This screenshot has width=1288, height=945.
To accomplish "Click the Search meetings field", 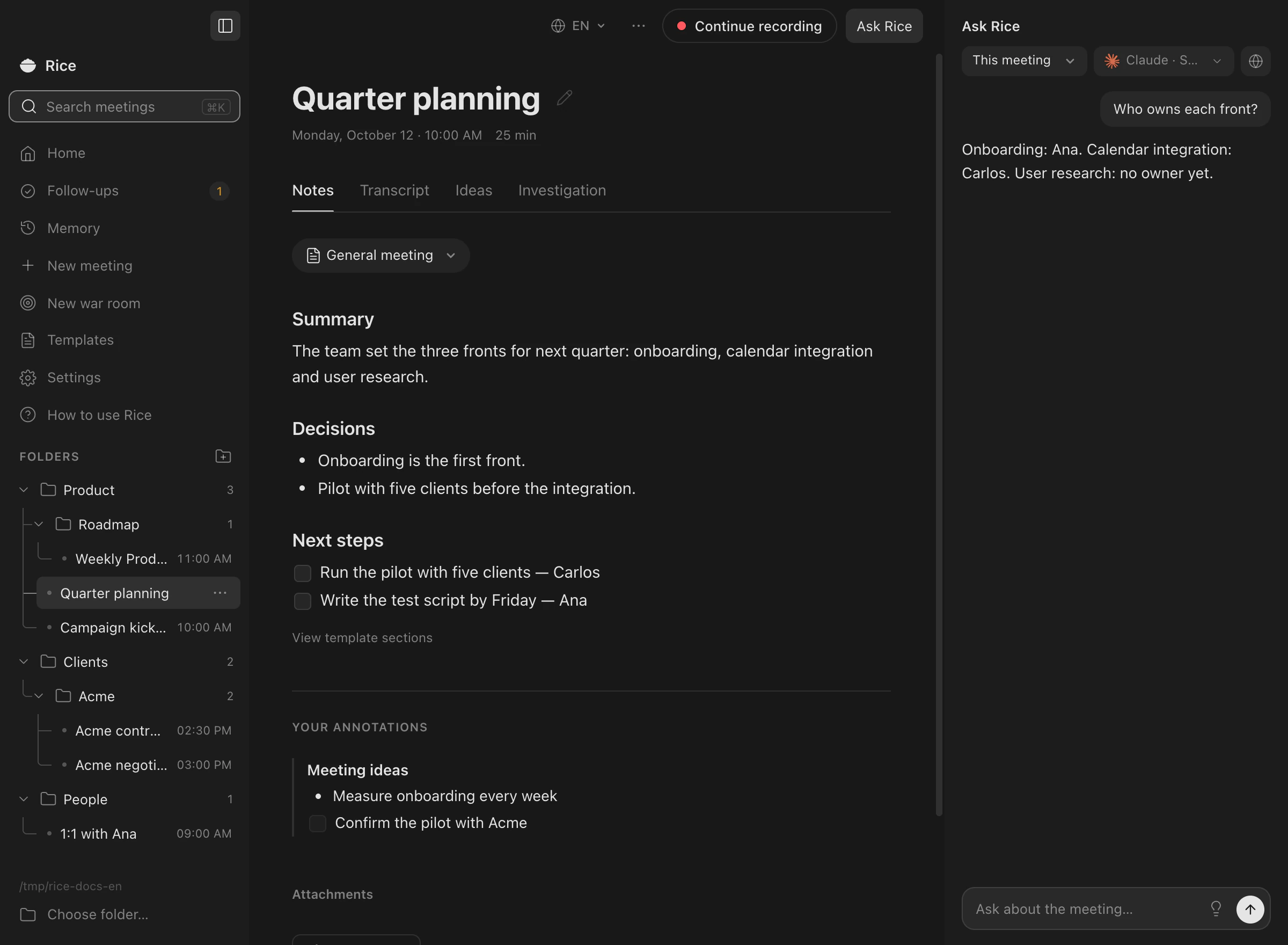I will [124, 106].
